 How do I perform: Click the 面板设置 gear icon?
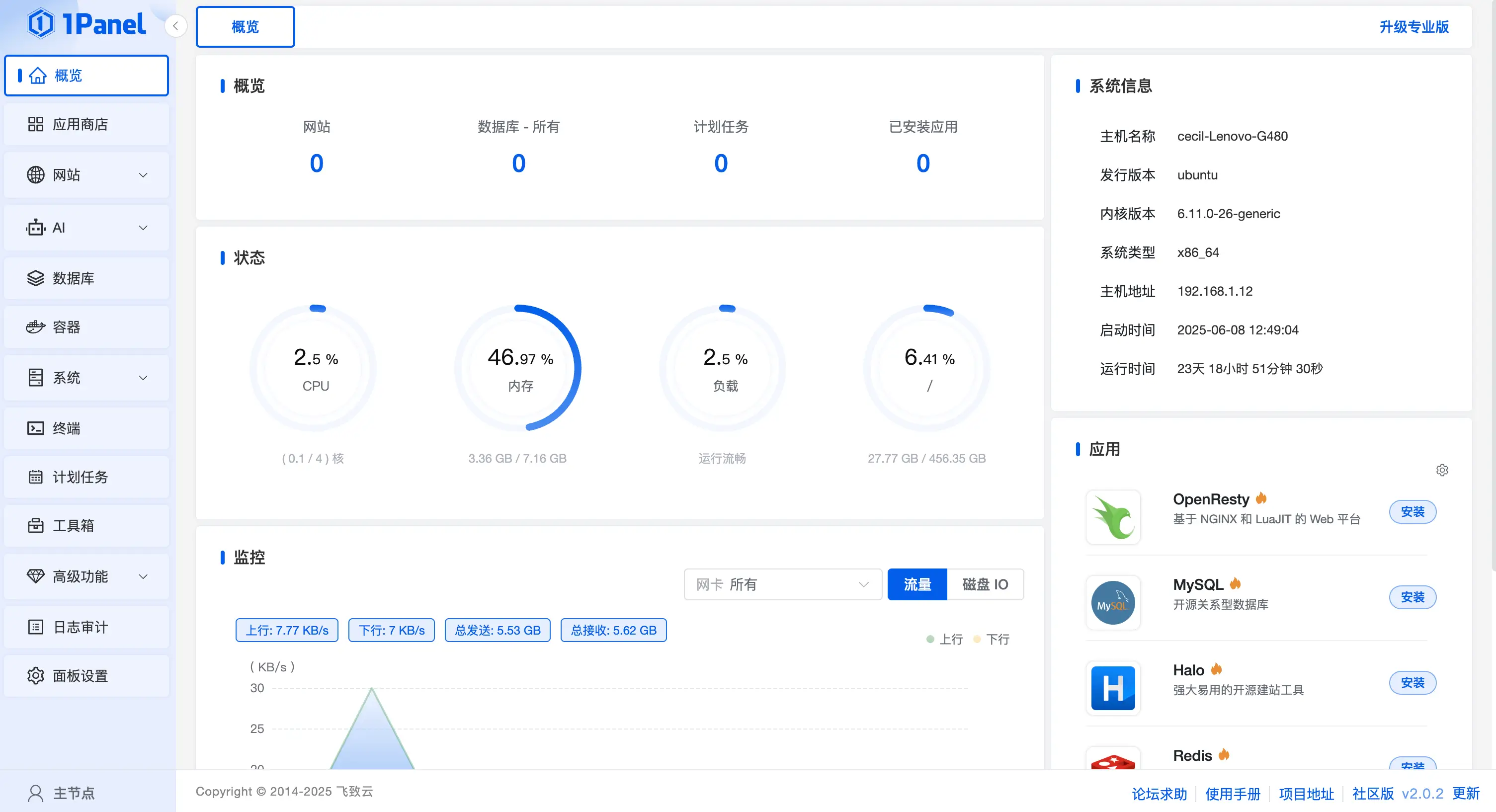[35, 676]
